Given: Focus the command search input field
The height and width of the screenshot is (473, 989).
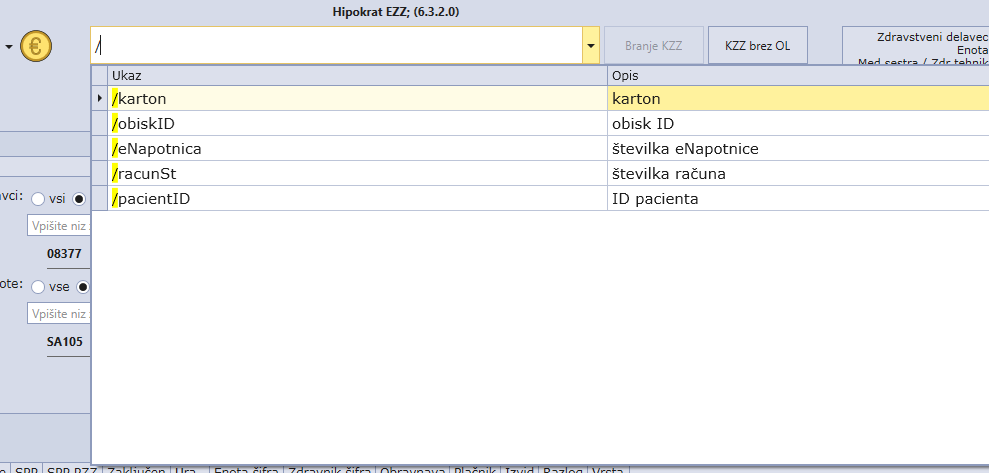Looking at the screenshot, I should click(337, 45).
